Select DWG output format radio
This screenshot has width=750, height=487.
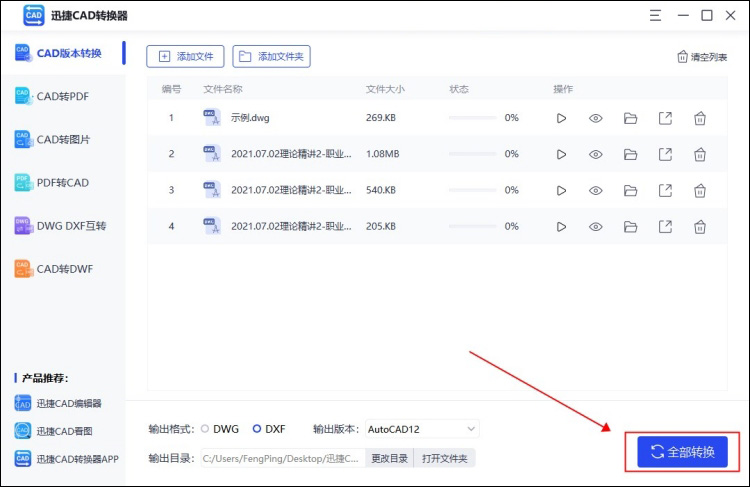coord(205,429)
